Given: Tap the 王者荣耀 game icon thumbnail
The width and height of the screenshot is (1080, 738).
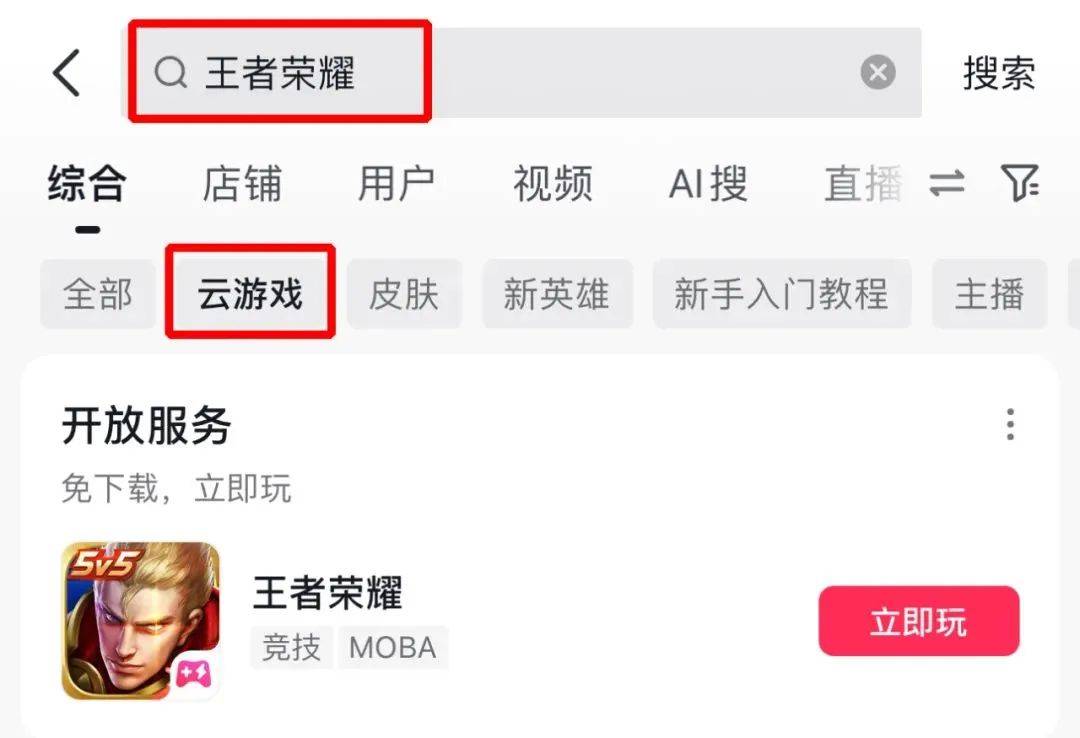Looking at the screenshot, I should (x=141, y=621).
